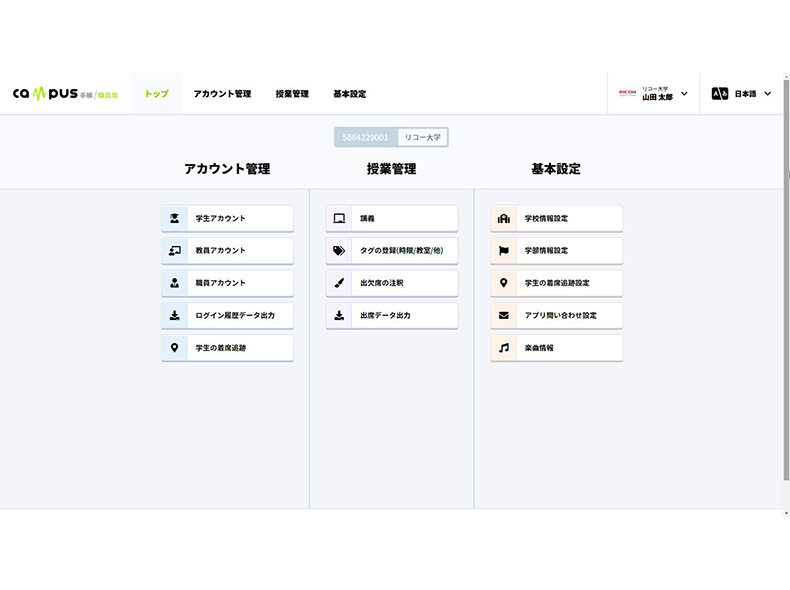The height and width of the screenshot is (590, 790).
Task: Select the トップ tab in navigation
Action: click(x=156, y=94)
